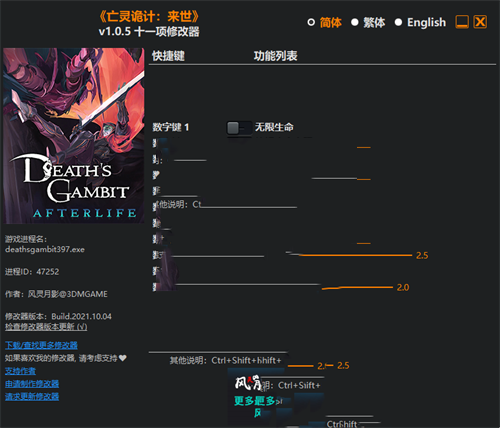Switch language to English
500x428 pixels.
398,22
